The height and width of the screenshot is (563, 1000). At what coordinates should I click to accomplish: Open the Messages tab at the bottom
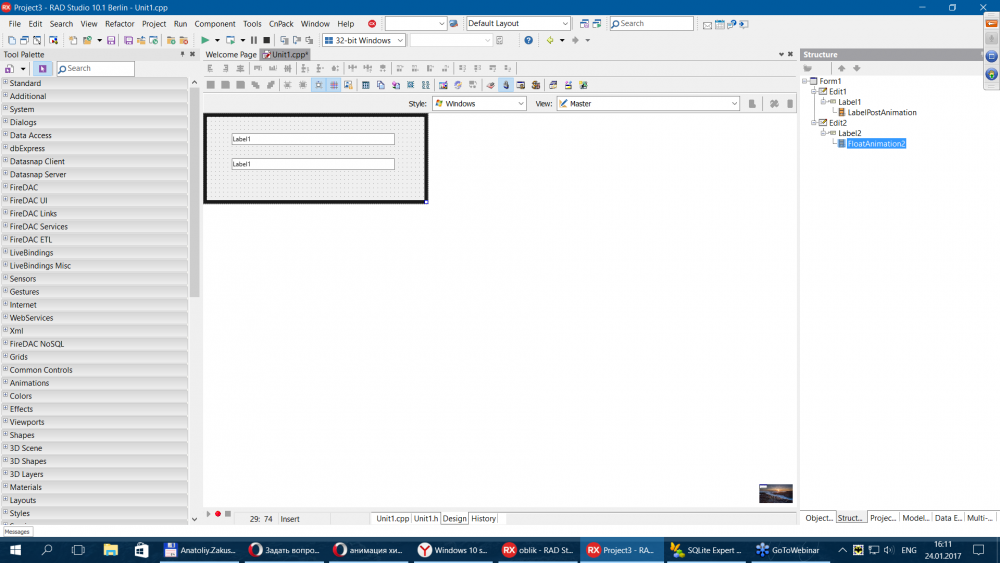coord(17,531)
